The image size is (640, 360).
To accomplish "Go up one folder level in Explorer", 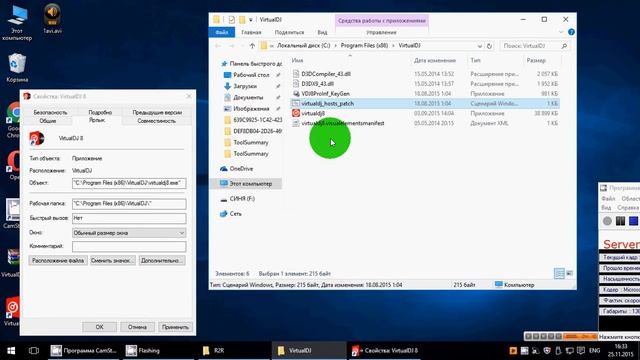I will tap(252, 46).
